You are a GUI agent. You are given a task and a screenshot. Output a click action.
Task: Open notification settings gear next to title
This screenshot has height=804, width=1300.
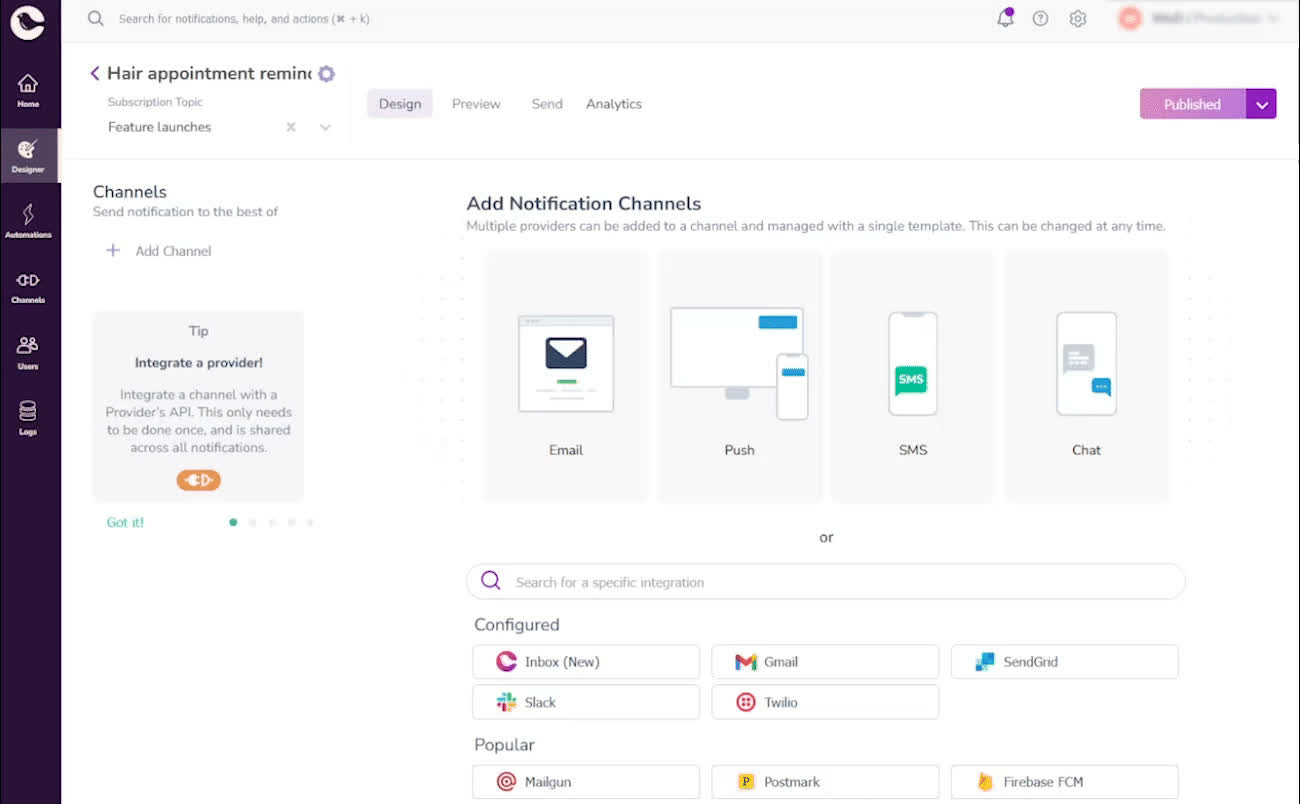coord(326,74)
